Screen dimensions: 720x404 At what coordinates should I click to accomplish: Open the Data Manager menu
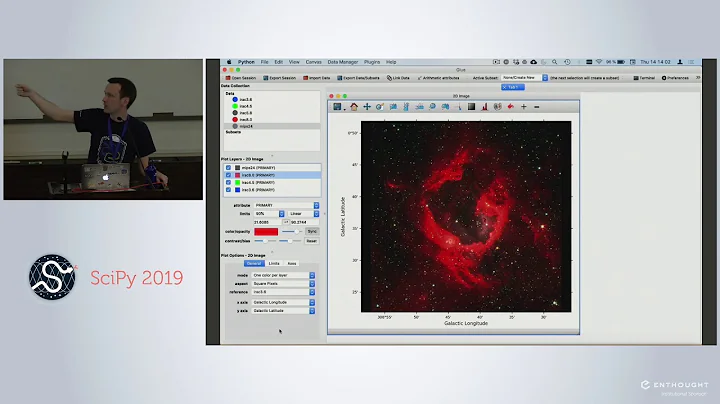click(x=343, y=62)
